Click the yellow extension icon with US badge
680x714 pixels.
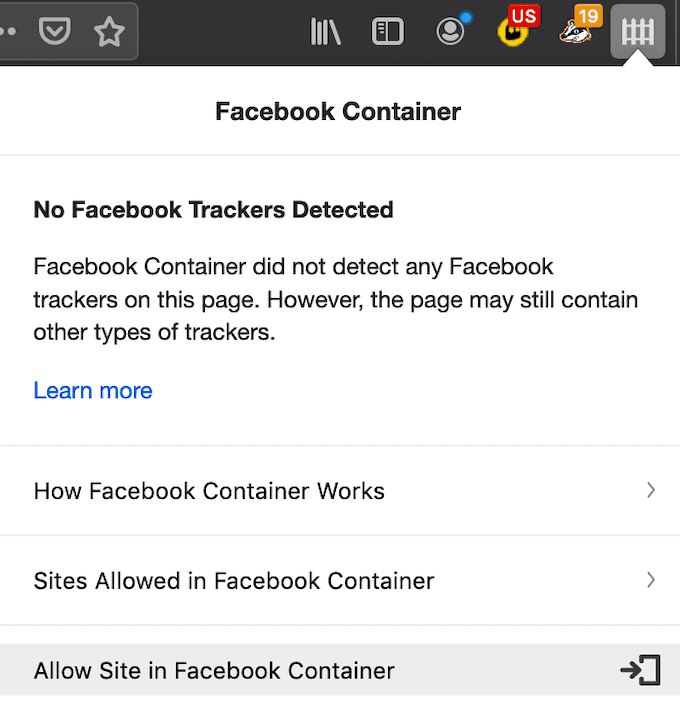coord(514,31)
